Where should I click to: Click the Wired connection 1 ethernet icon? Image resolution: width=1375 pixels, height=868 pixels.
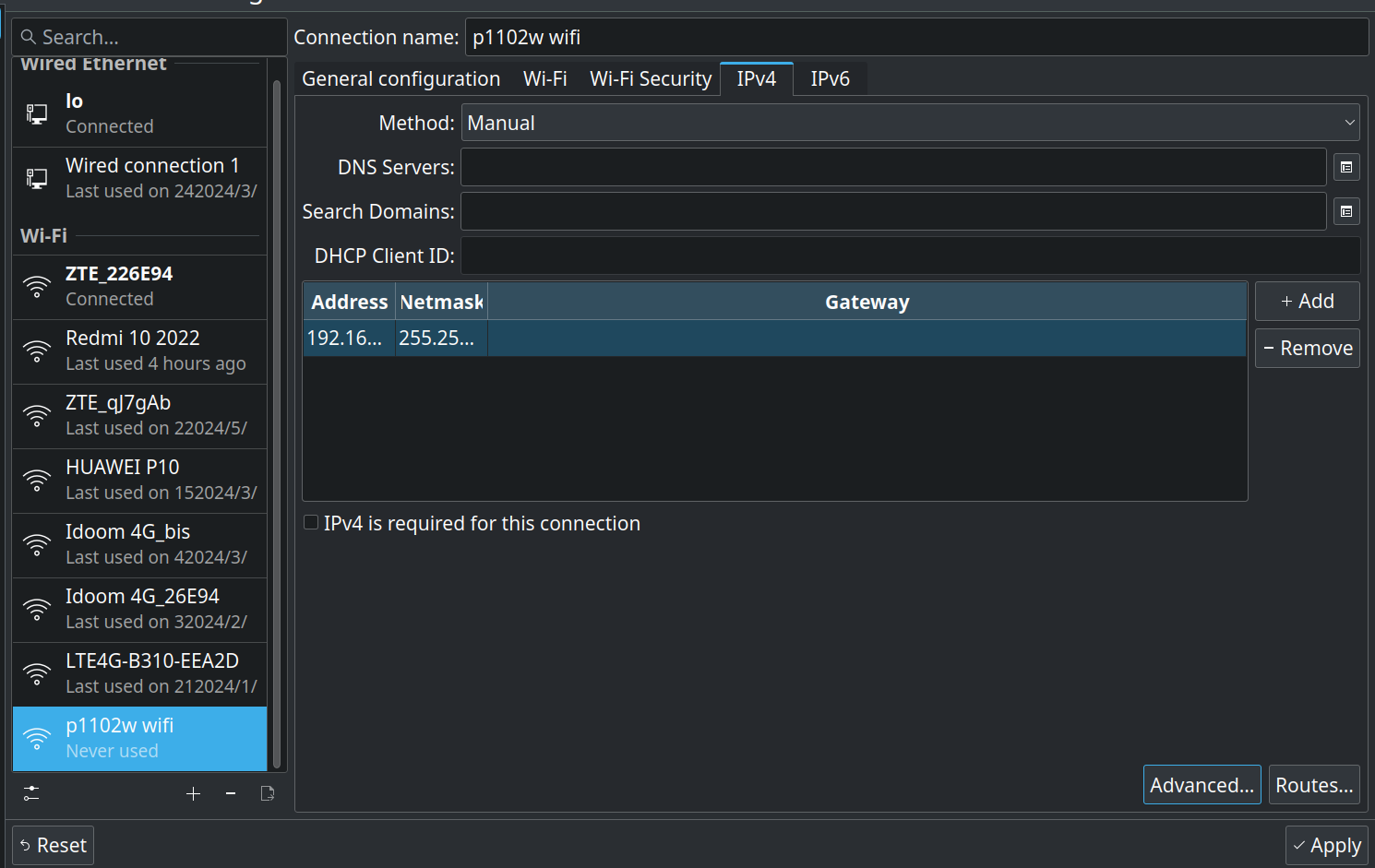[37, 178]
